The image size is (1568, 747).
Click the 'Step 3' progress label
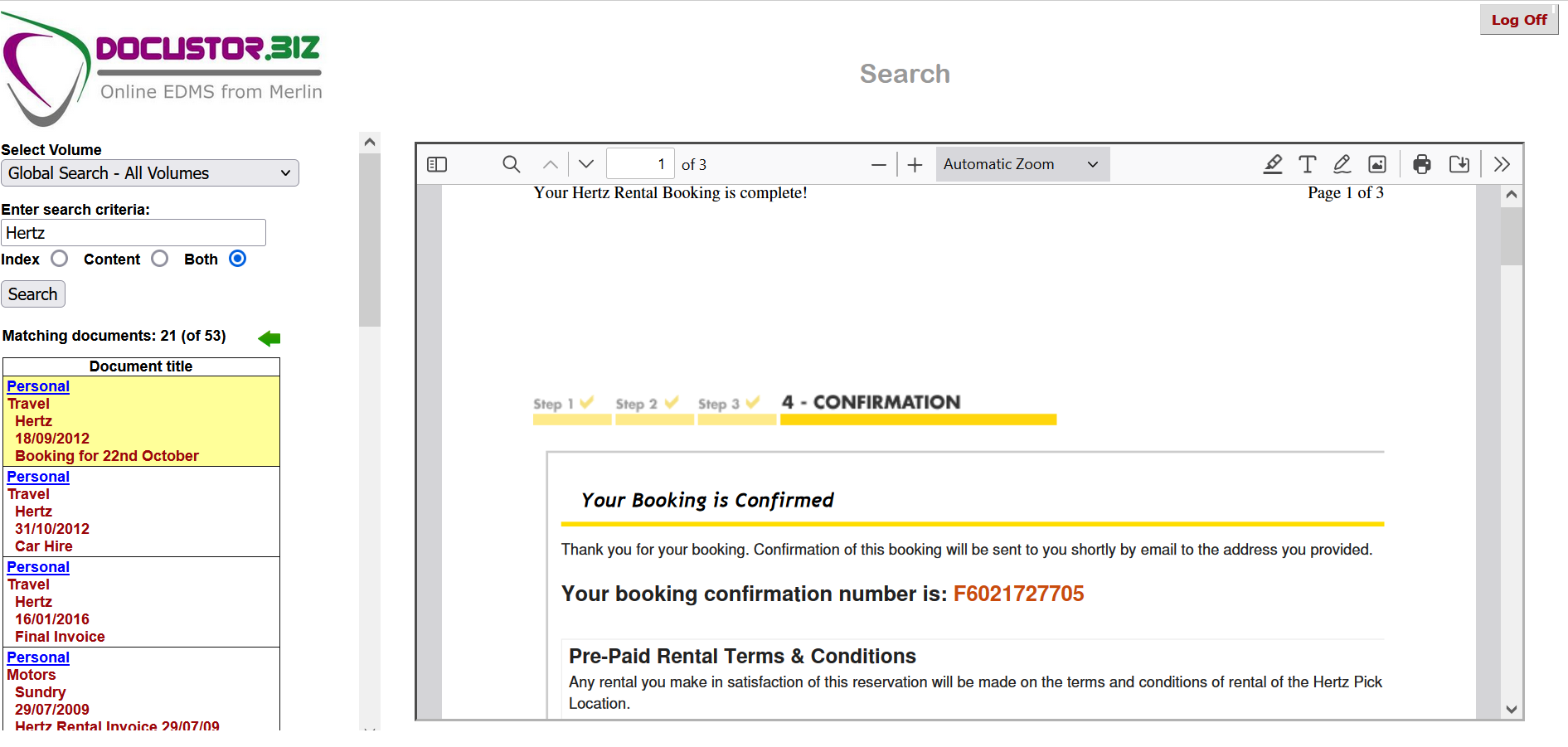click(718, 404)
